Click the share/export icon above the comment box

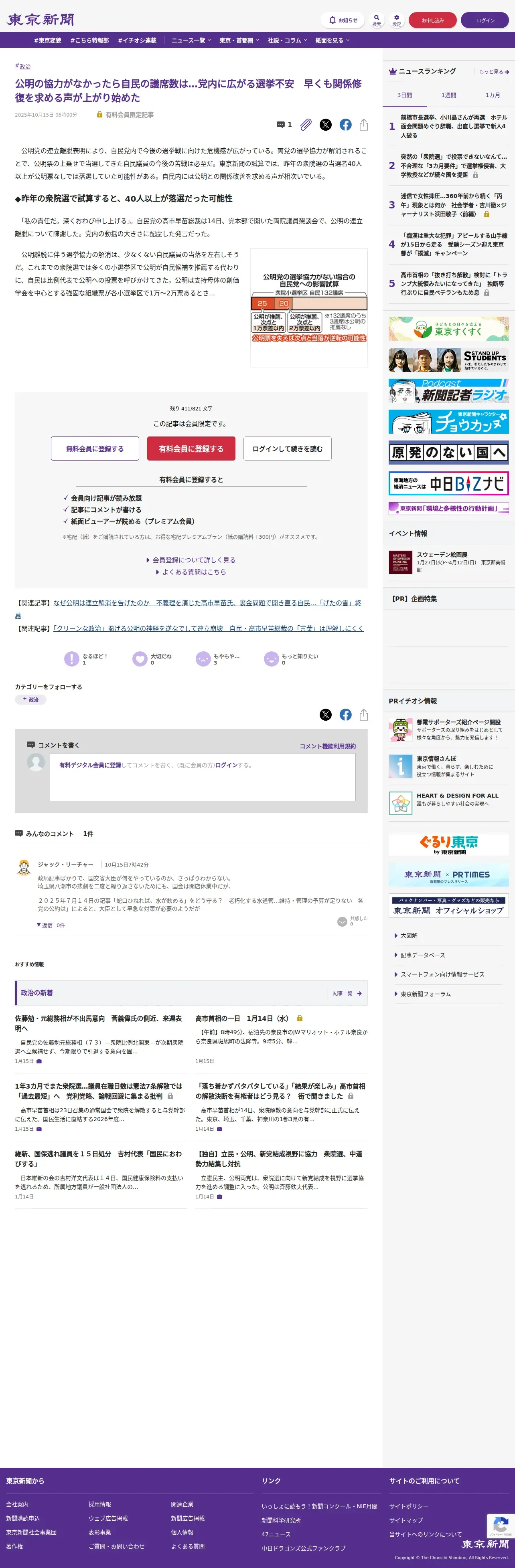coord(364,715)
